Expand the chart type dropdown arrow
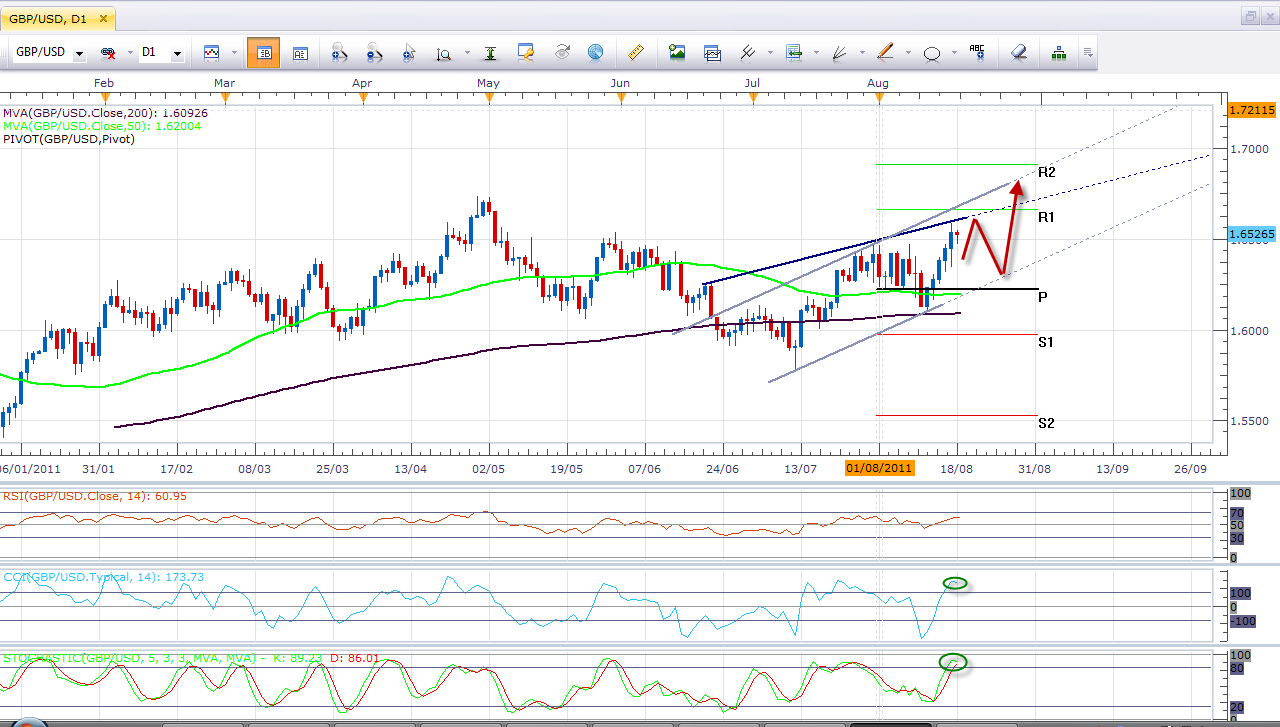The image size is (1280, 727). coord(234,53)
